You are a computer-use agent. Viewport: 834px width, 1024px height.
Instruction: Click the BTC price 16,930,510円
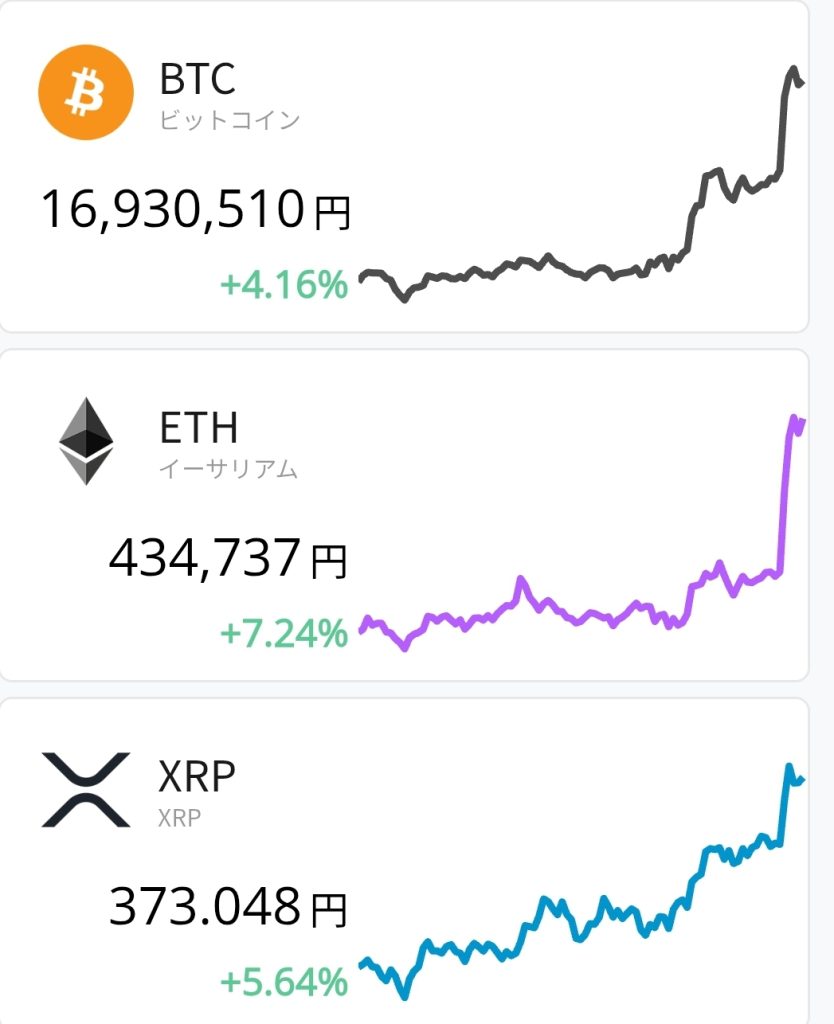click(x=195, y=211)
